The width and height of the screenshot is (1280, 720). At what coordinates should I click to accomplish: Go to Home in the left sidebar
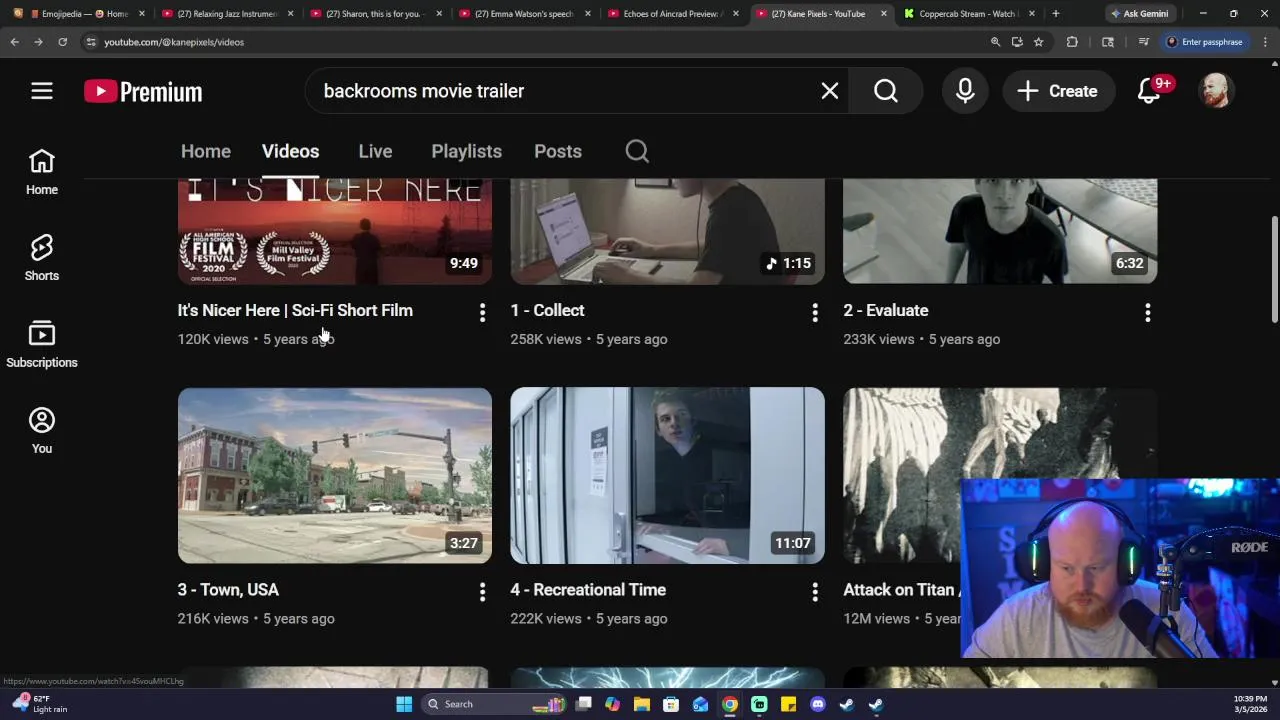click(x=42, y=172)
